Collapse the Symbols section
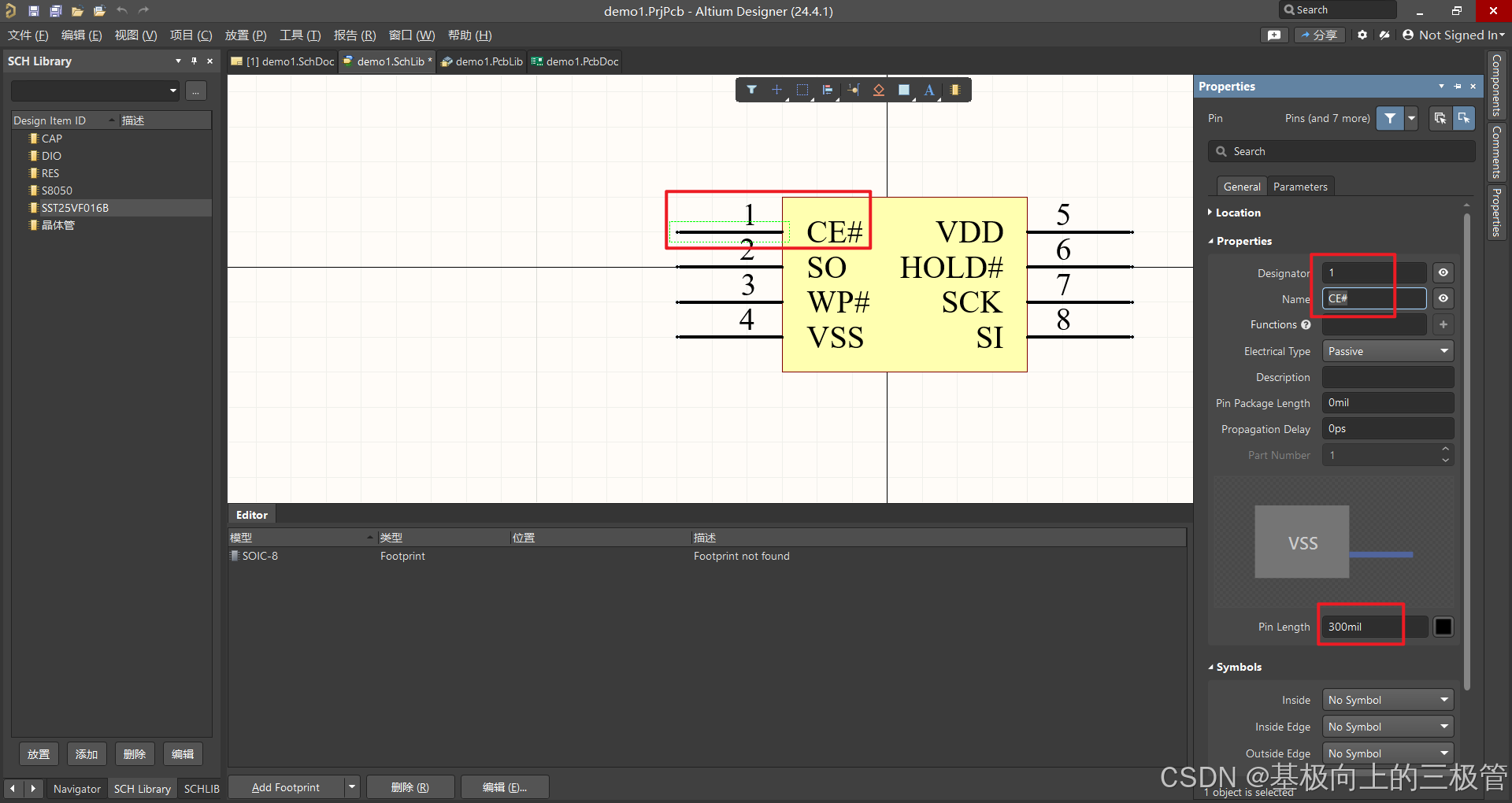 (x=1235, y=667)
